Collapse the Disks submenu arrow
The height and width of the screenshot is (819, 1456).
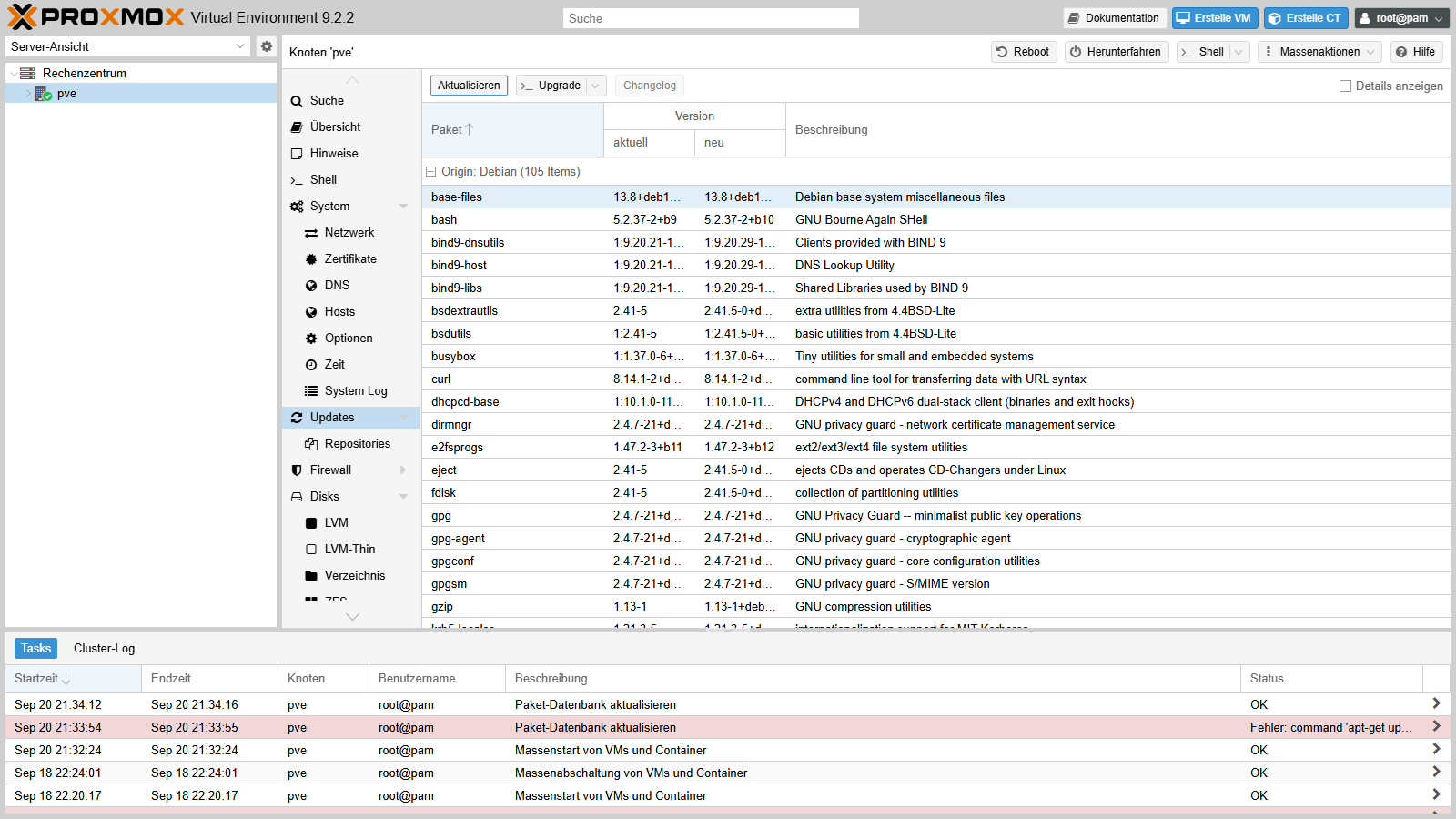coord(403,497)
